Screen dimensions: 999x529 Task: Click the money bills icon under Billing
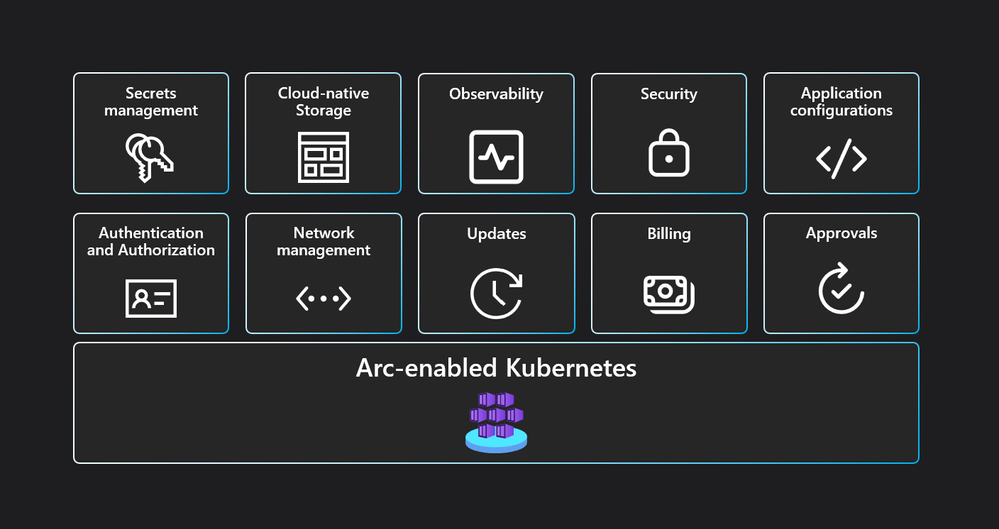point(669,295)
